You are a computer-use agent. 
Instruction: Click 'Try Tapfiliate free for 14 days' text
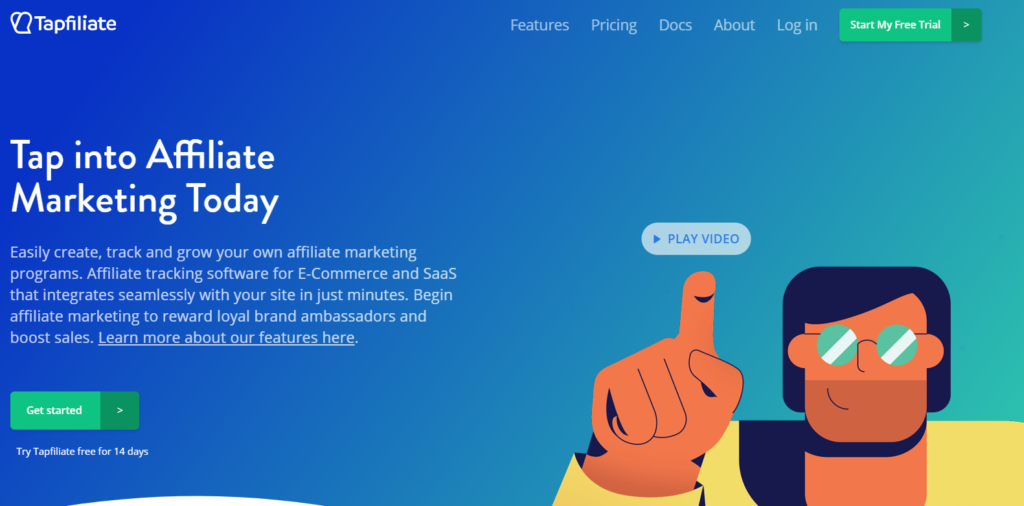[82, 451]
